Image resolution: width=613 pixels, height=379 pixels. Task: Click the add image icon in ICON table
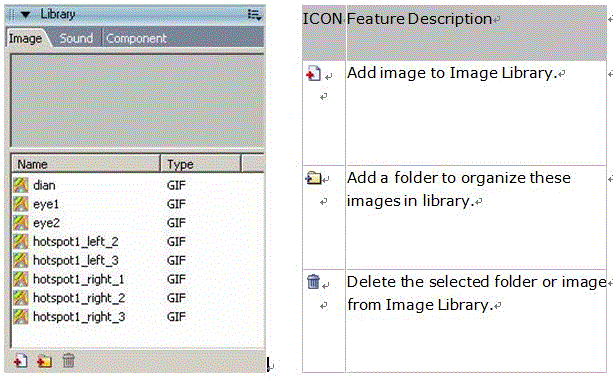[313, 73]
